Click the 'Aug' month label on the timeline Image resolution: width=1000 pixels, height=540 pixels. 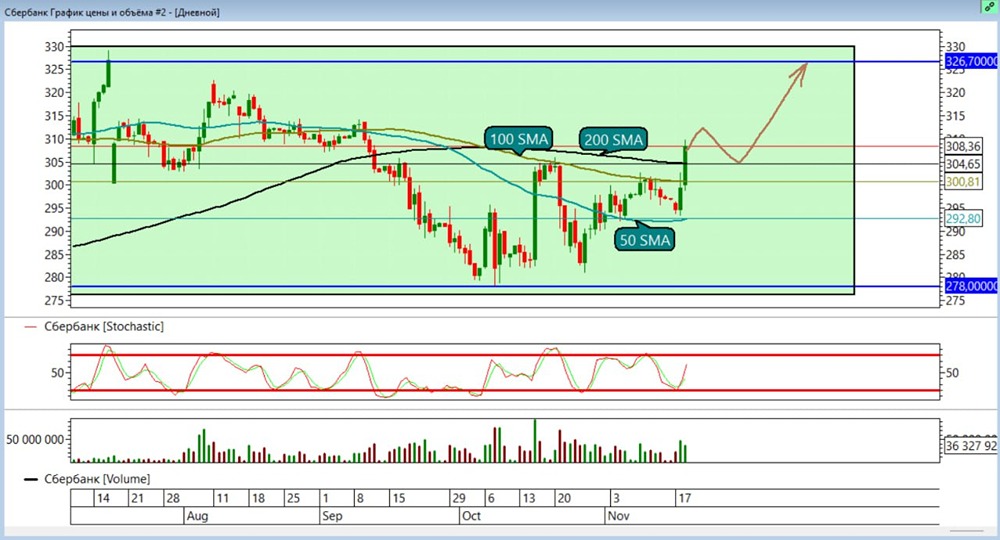pos(197,516)
